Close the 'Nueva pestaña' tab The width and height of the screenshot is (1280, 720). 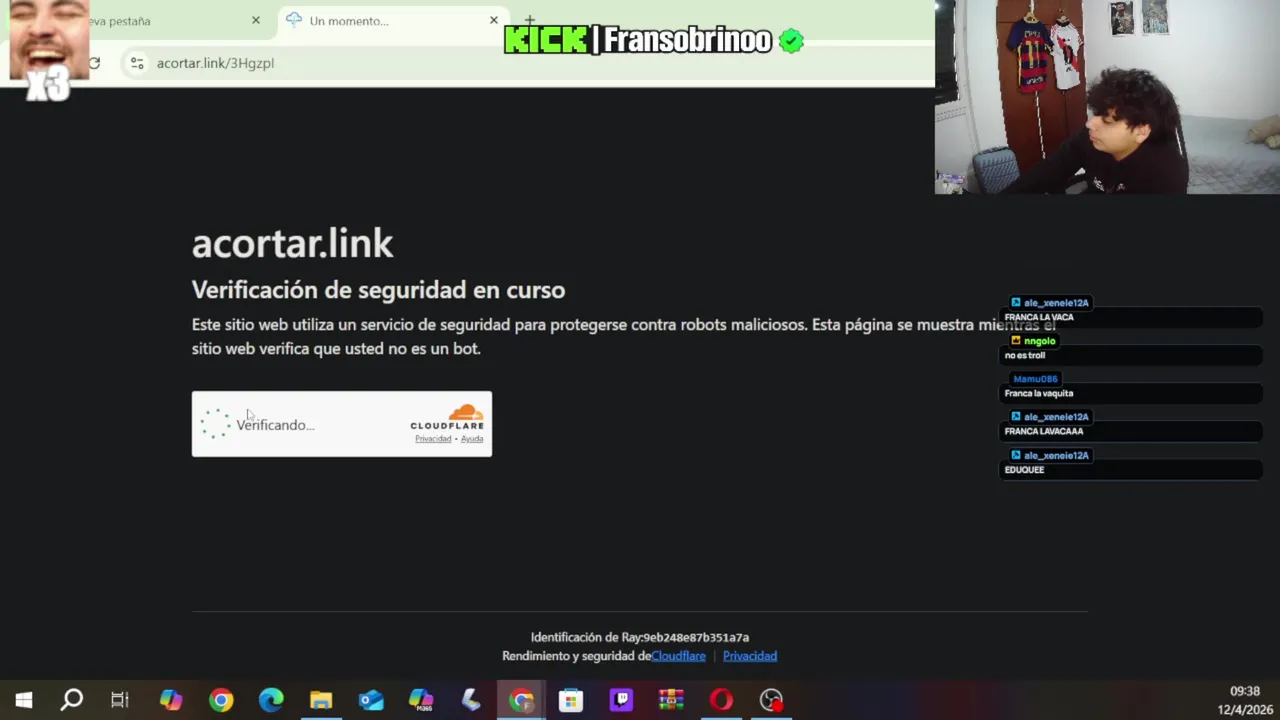tap(255, 20)
